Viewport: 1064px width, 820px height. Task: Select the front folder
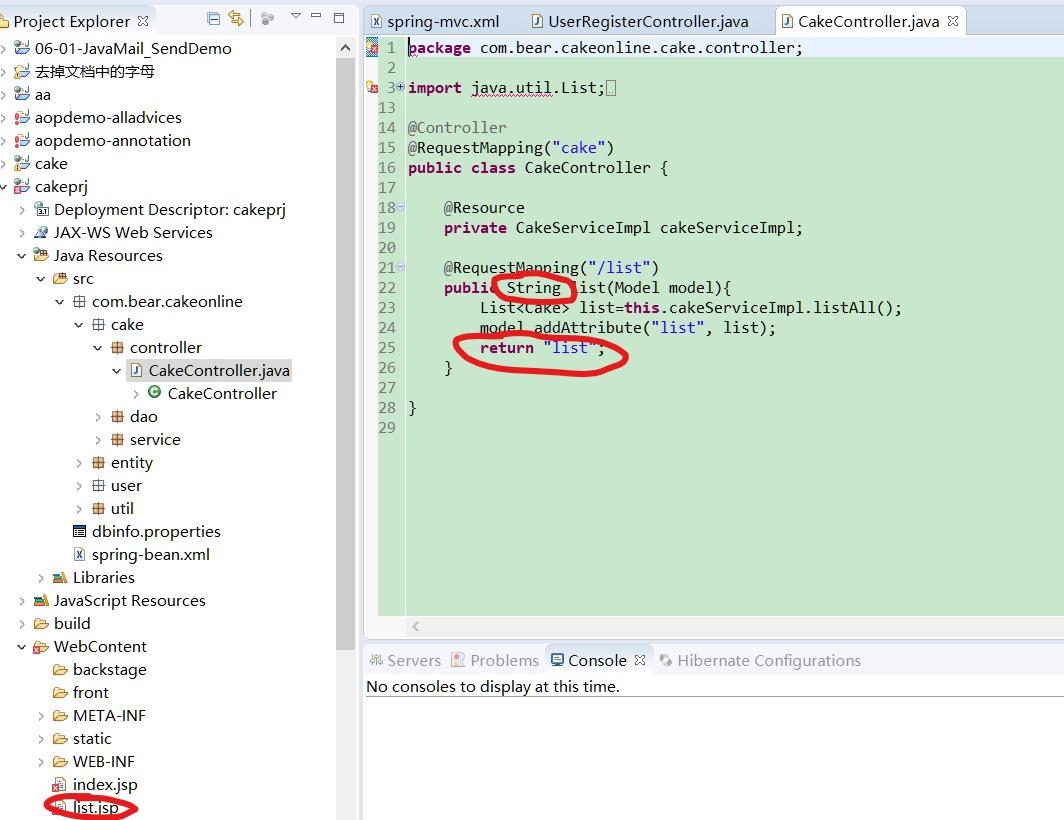[90, 693]
